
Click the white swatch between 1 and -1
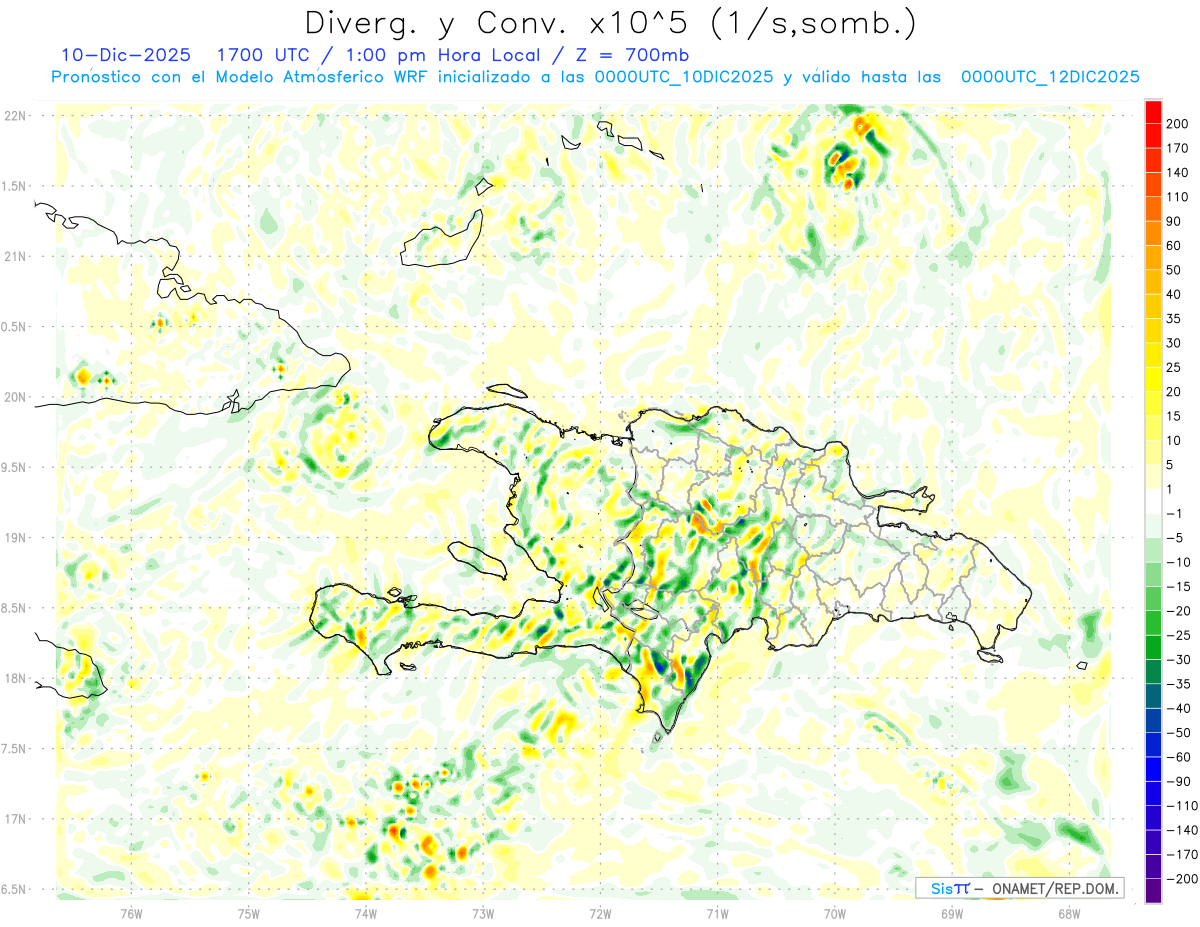(x=1153, y=502)
